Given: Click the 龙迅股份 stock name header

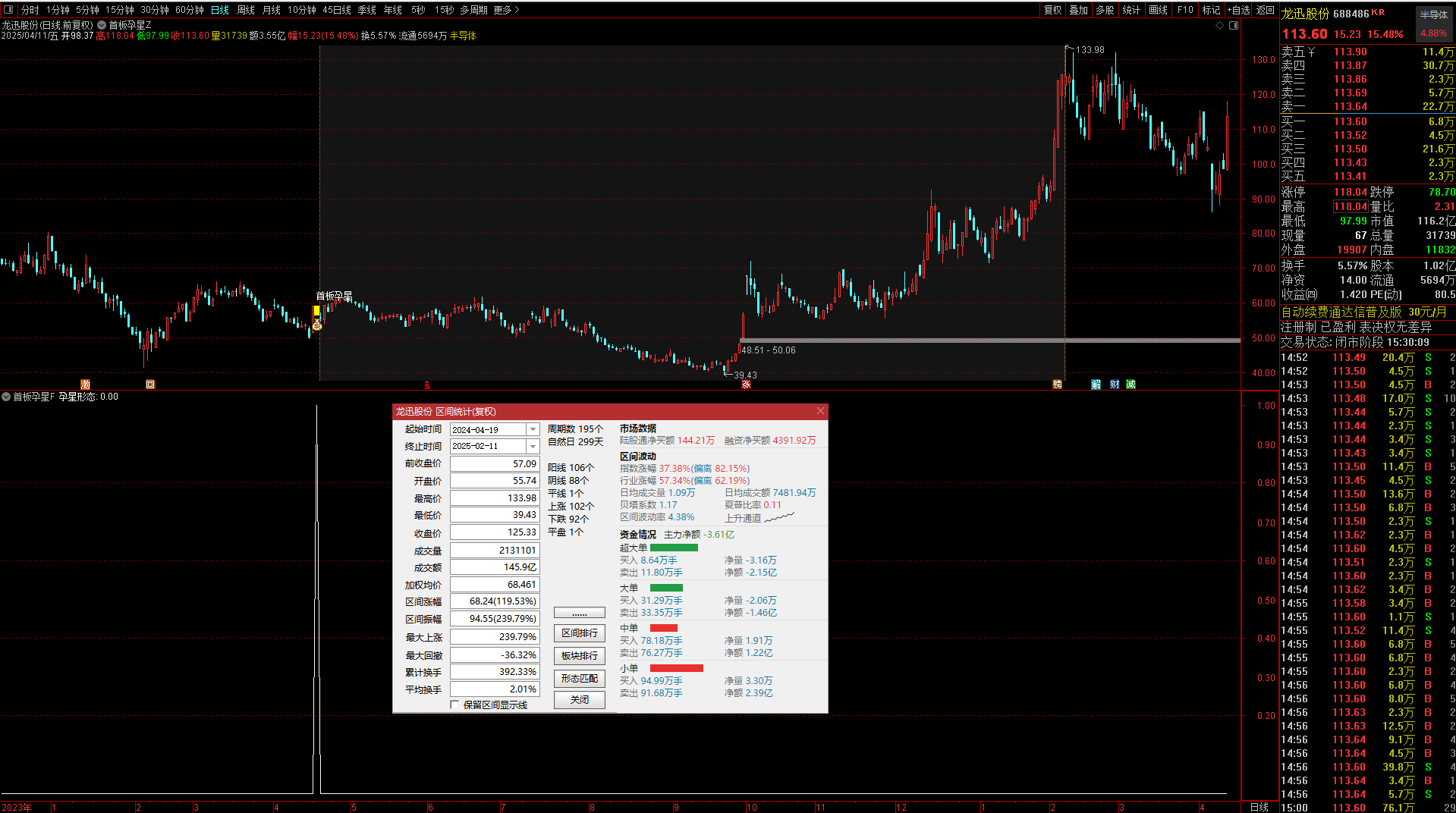Looking at the screenshot, I should [1305, 14].
